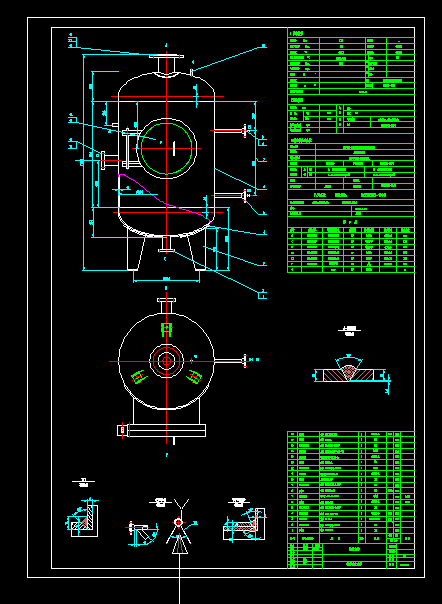442x604 pixels.
Task: Click the right hatched fillet weld detail
Action: click(244, 524)
